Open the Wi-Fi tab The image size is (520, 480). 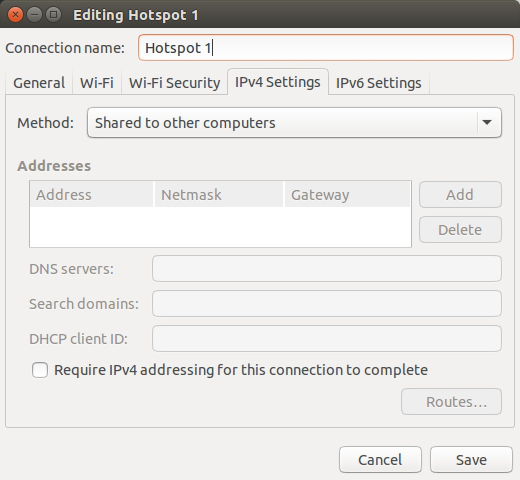pyautogui.click(x=97, y=83)
